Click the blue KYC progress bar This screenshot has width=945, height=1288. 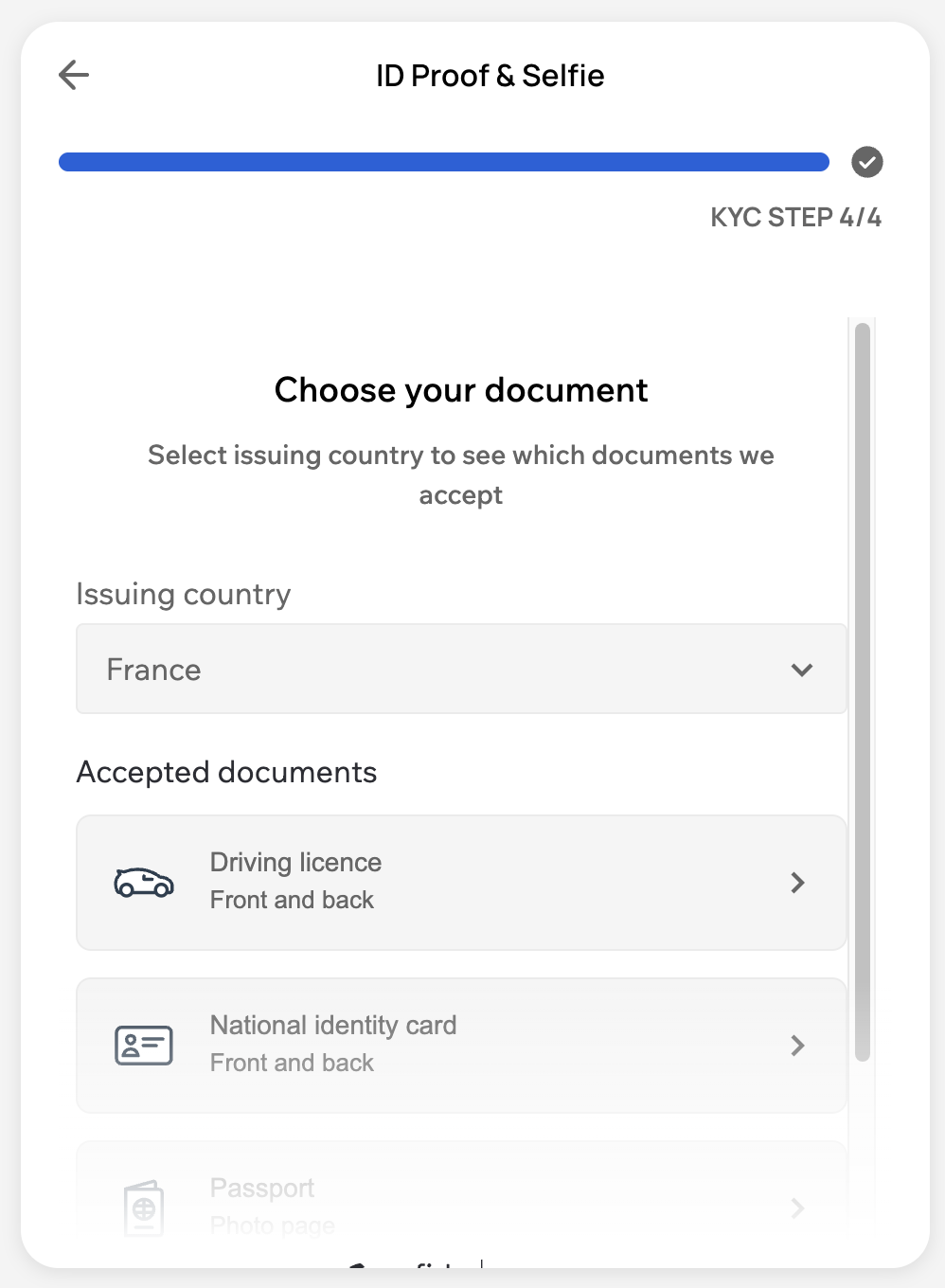pyautogui.click(x=443, y=162)
